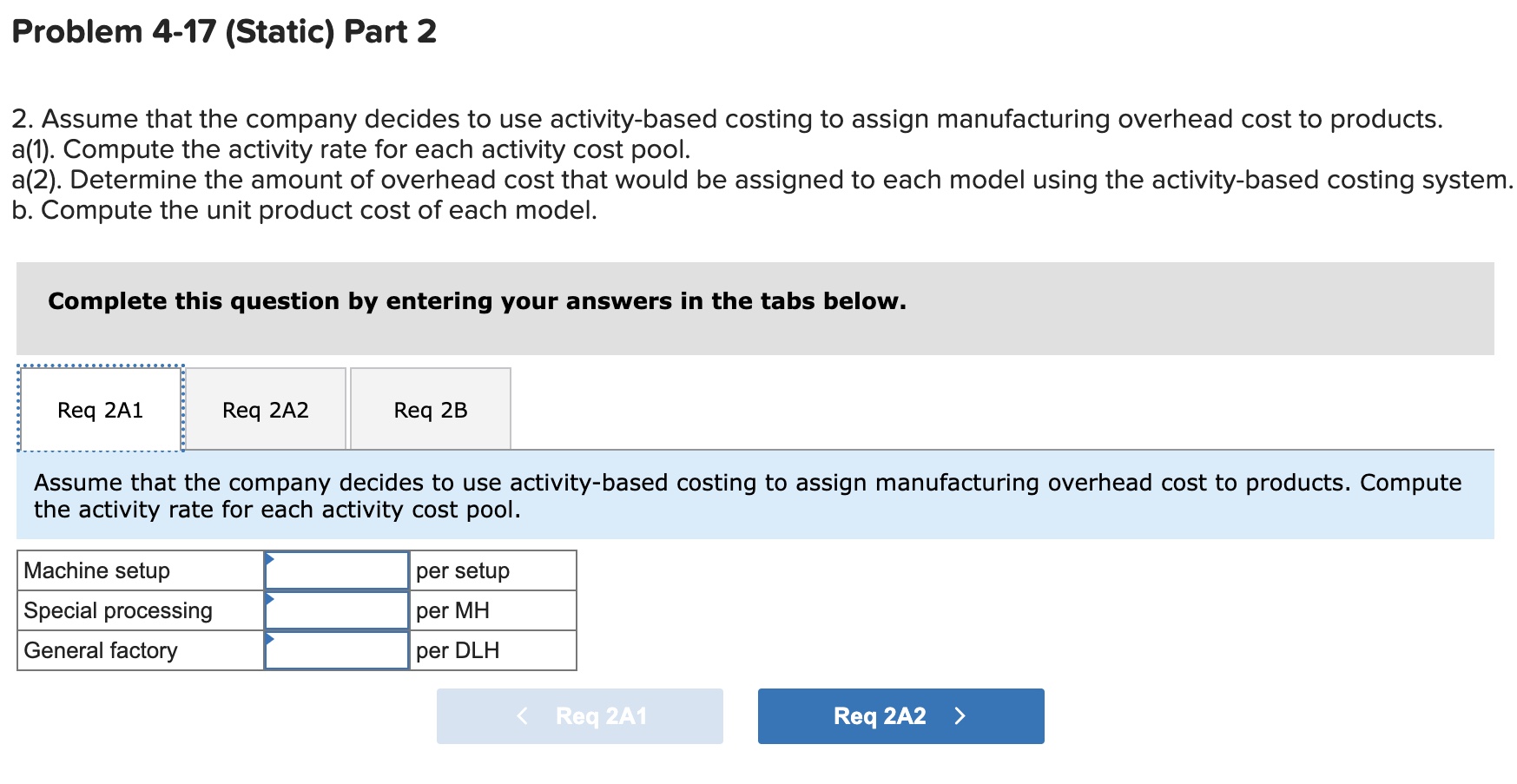Click the "per DLH" unit cell
The image size is (1517, 784).
[458, 650]
